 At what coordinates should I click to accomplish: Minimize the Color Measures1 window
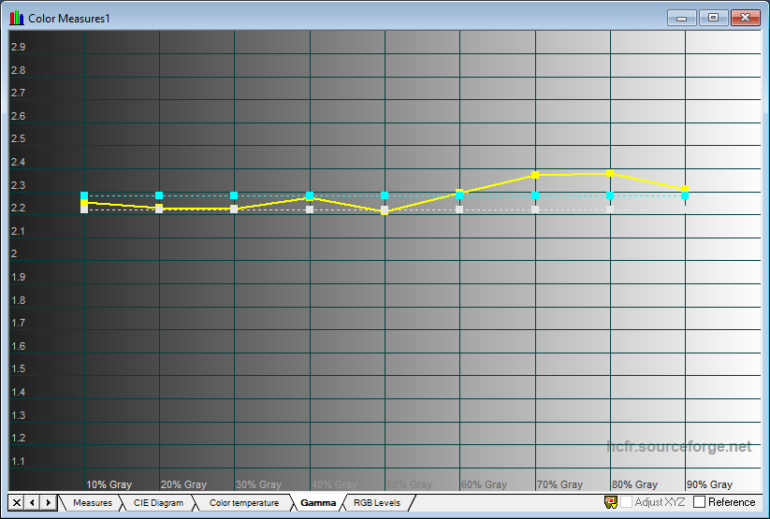point(682,18)
